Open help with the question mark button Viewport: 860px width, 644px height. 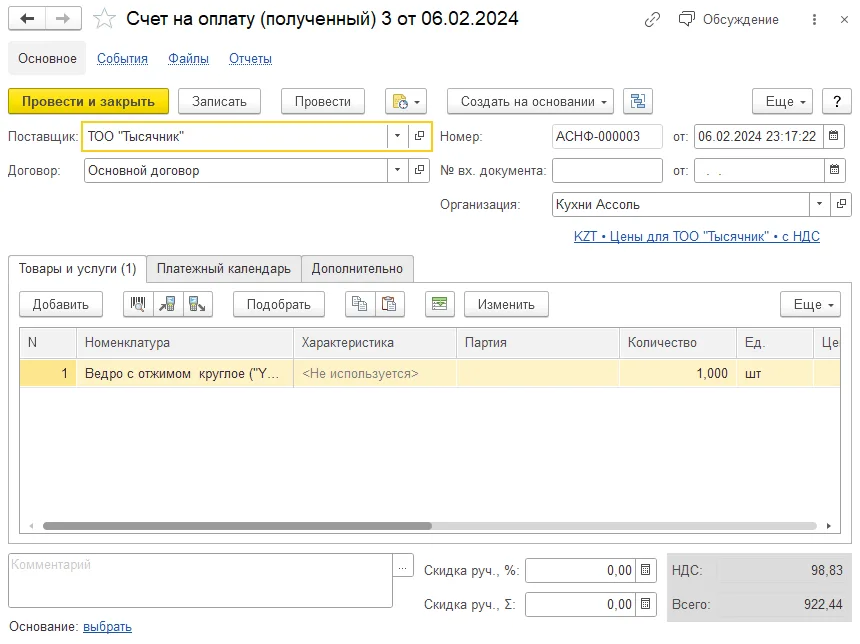point(837,101)
